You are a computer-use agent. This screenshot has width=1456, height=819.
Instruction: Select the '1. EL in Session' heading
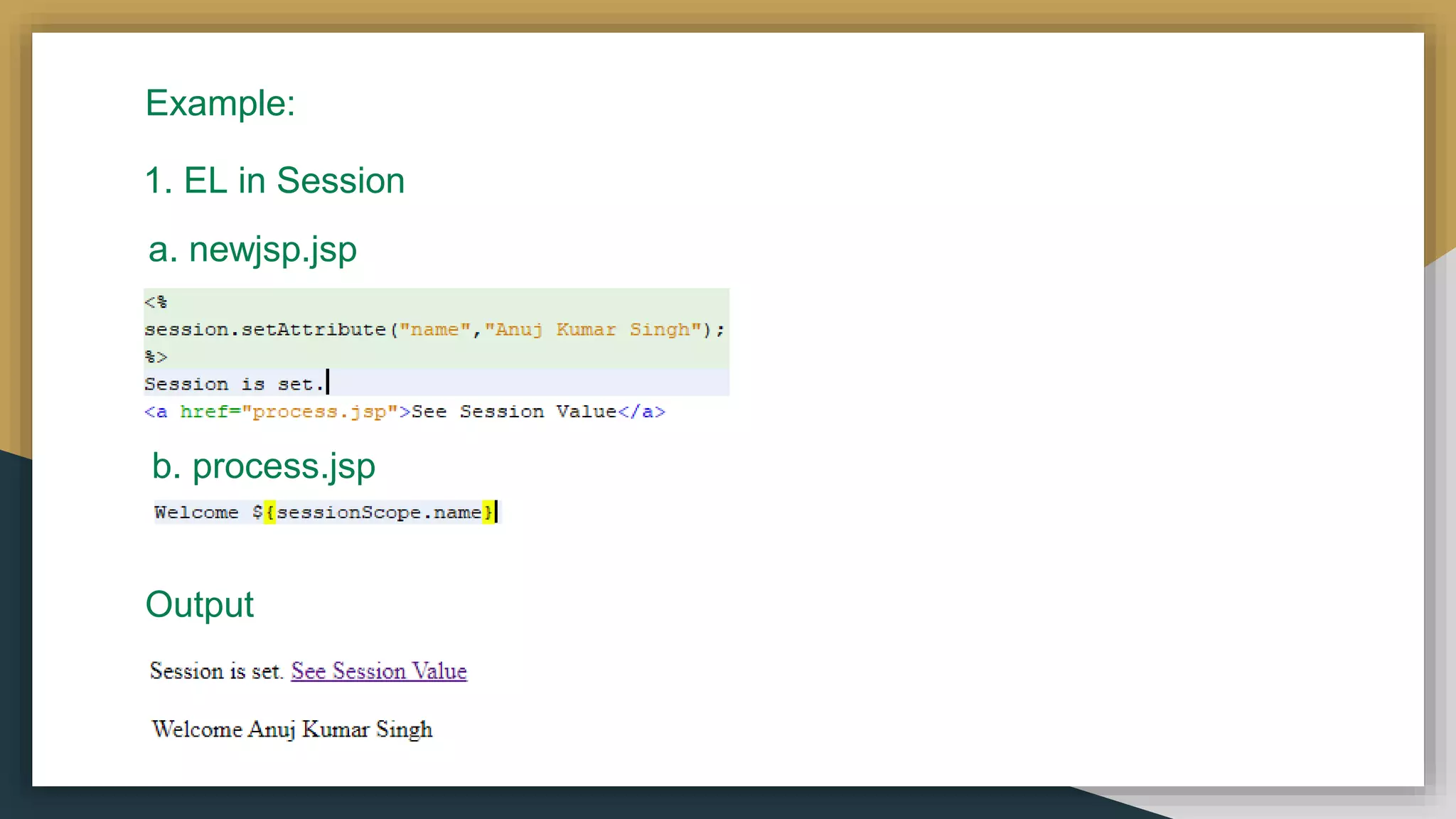click(x=275, y=181)
